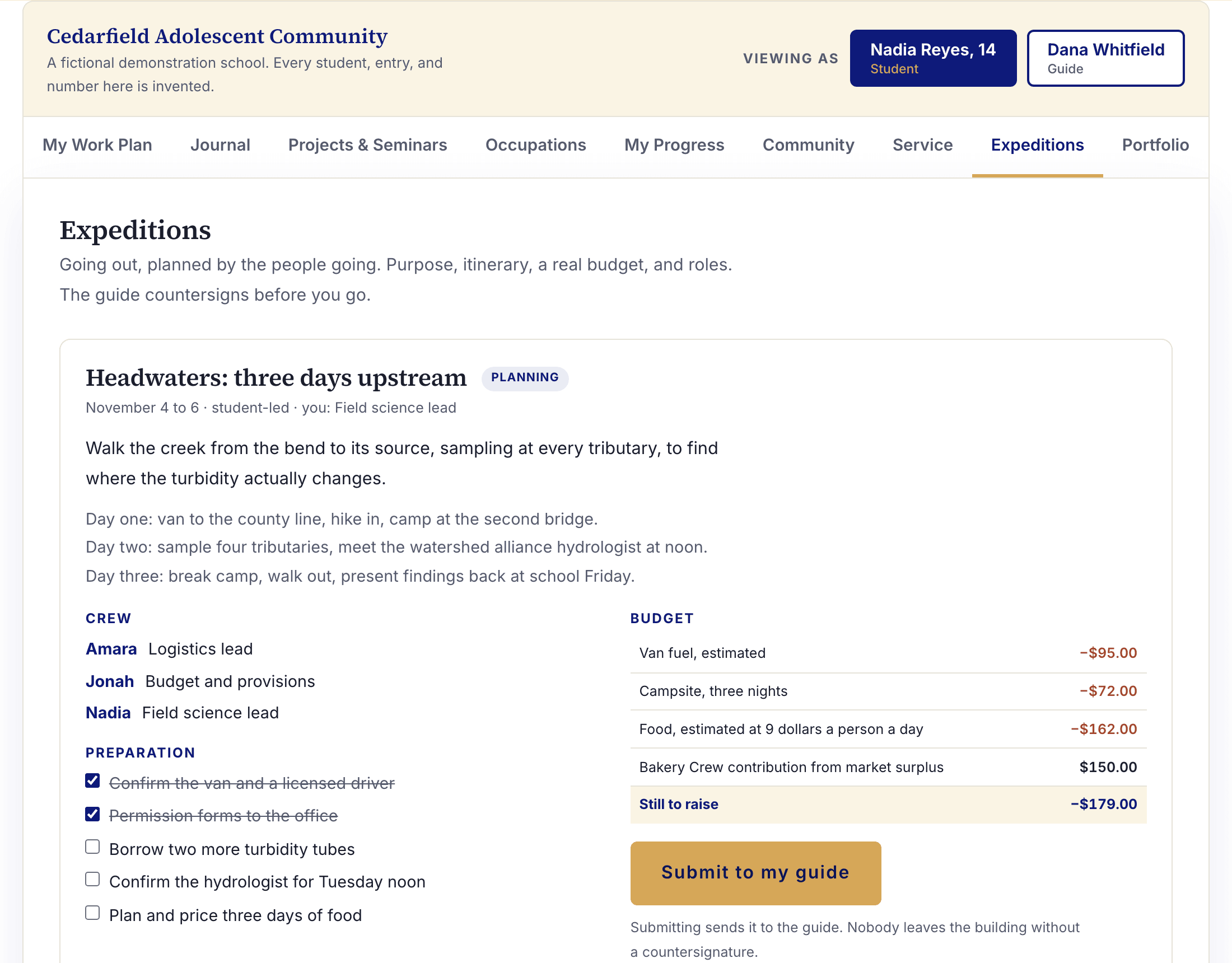
Task: Click the PLANNING status badge
Action: click(525, 377)
